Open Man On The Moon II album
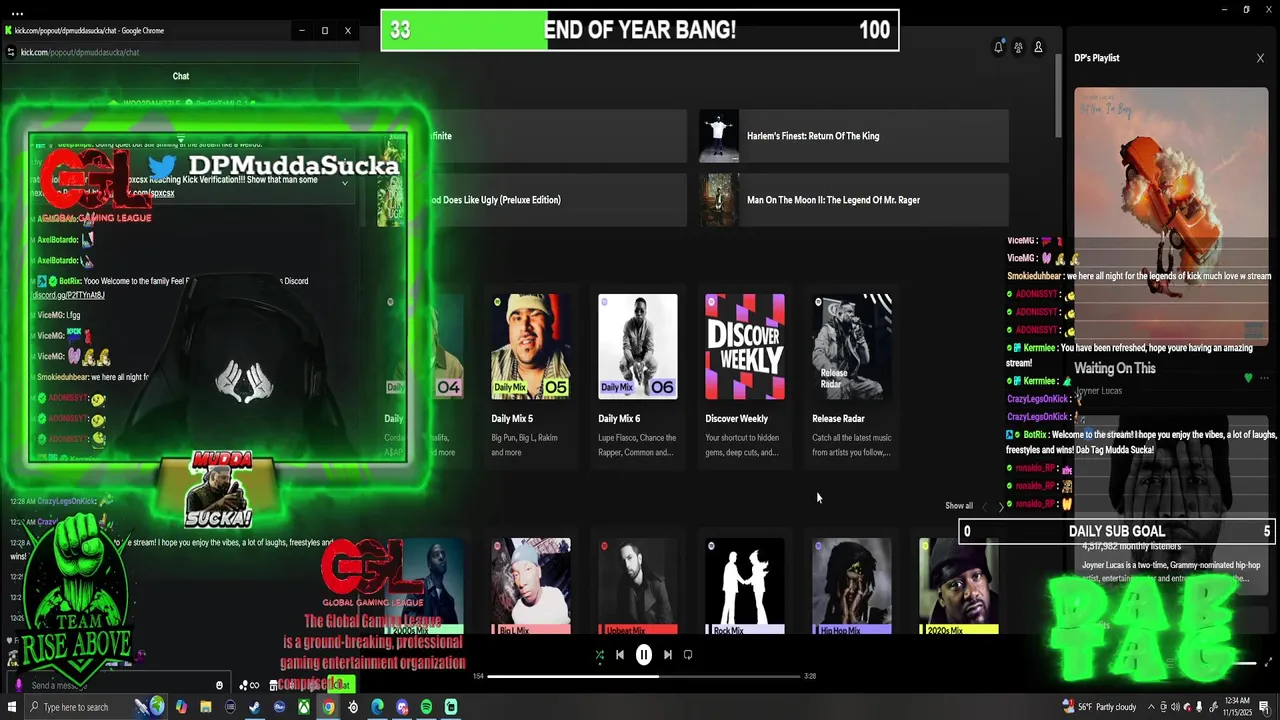The image size is (1280, 720). [x=854, y=200]
